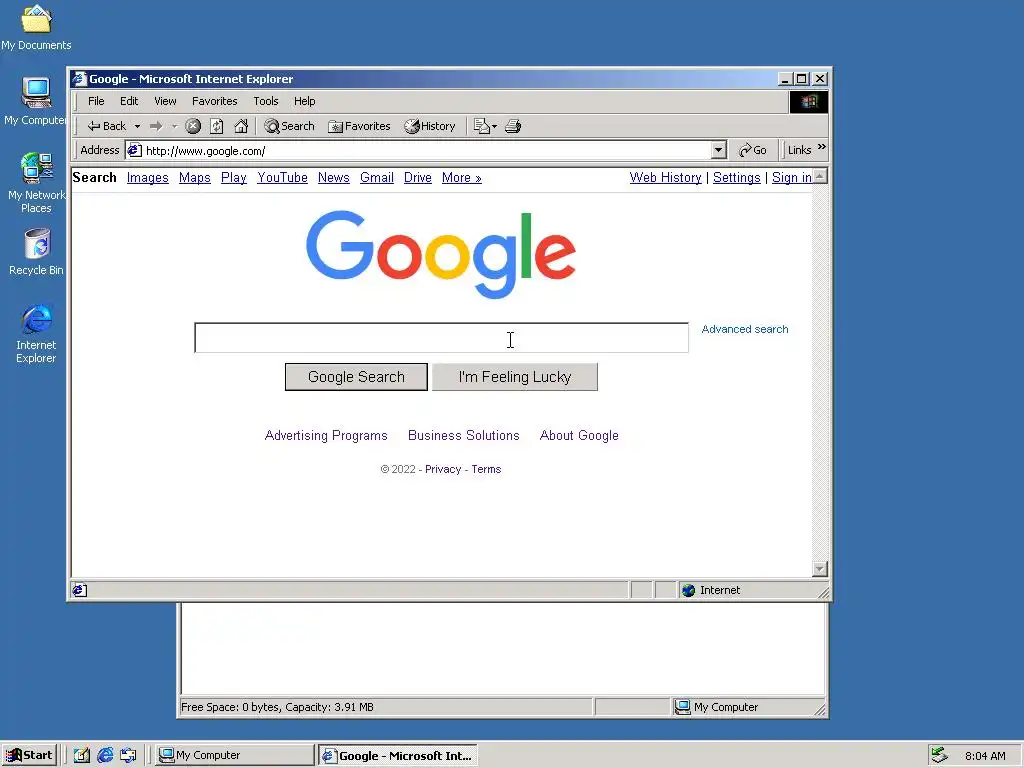Open the Edit menu

[129, 101]
